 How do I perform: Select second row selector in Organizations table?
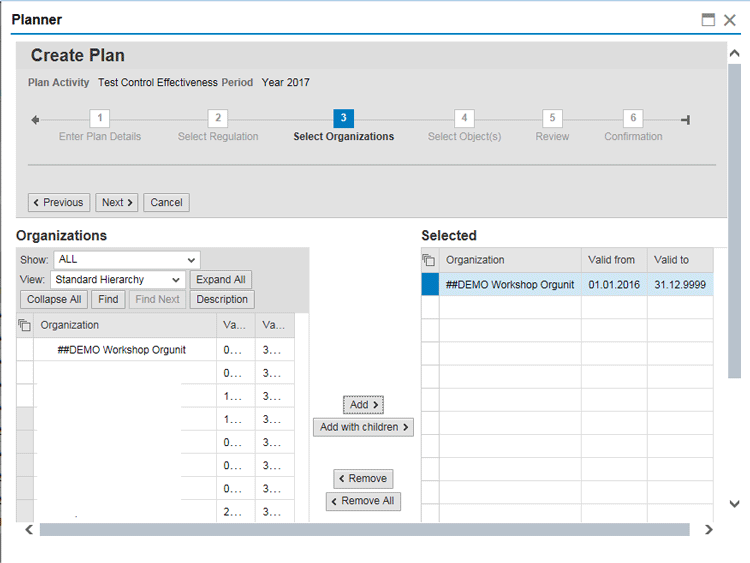tap(25, 373)
